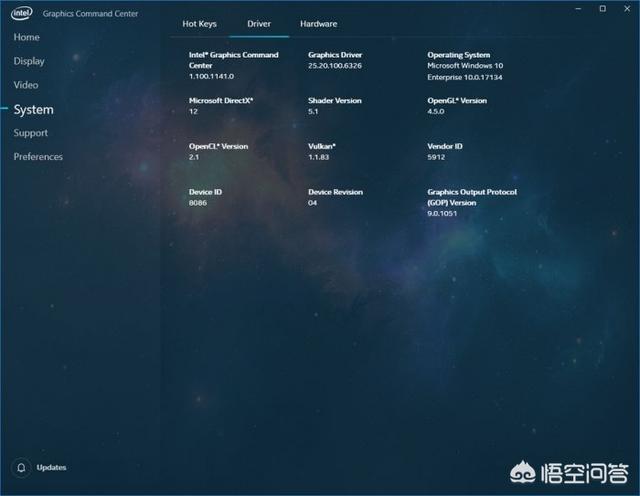Click the Graphics Command Center title text
Viewport: 640px width, 496px height.
tap(91, 13)
